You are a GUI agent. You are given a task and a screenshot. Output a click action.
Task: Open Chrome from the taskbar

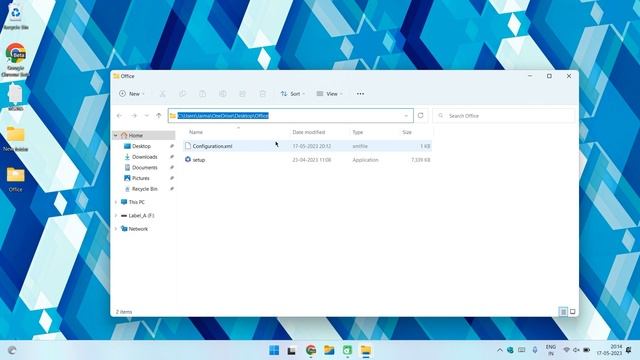(x=311, y=350)
